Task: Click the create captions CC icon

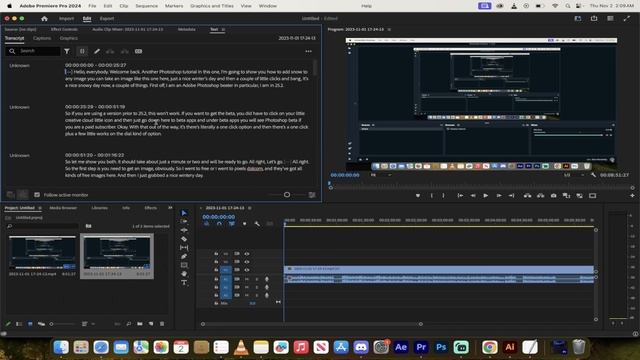Action: pyautogui.click(x=138, y=51)
